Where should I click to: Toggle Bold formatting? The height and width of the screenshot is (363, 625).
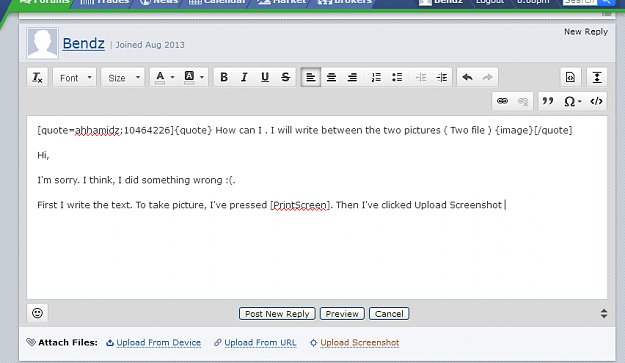(x=224, y=77)
